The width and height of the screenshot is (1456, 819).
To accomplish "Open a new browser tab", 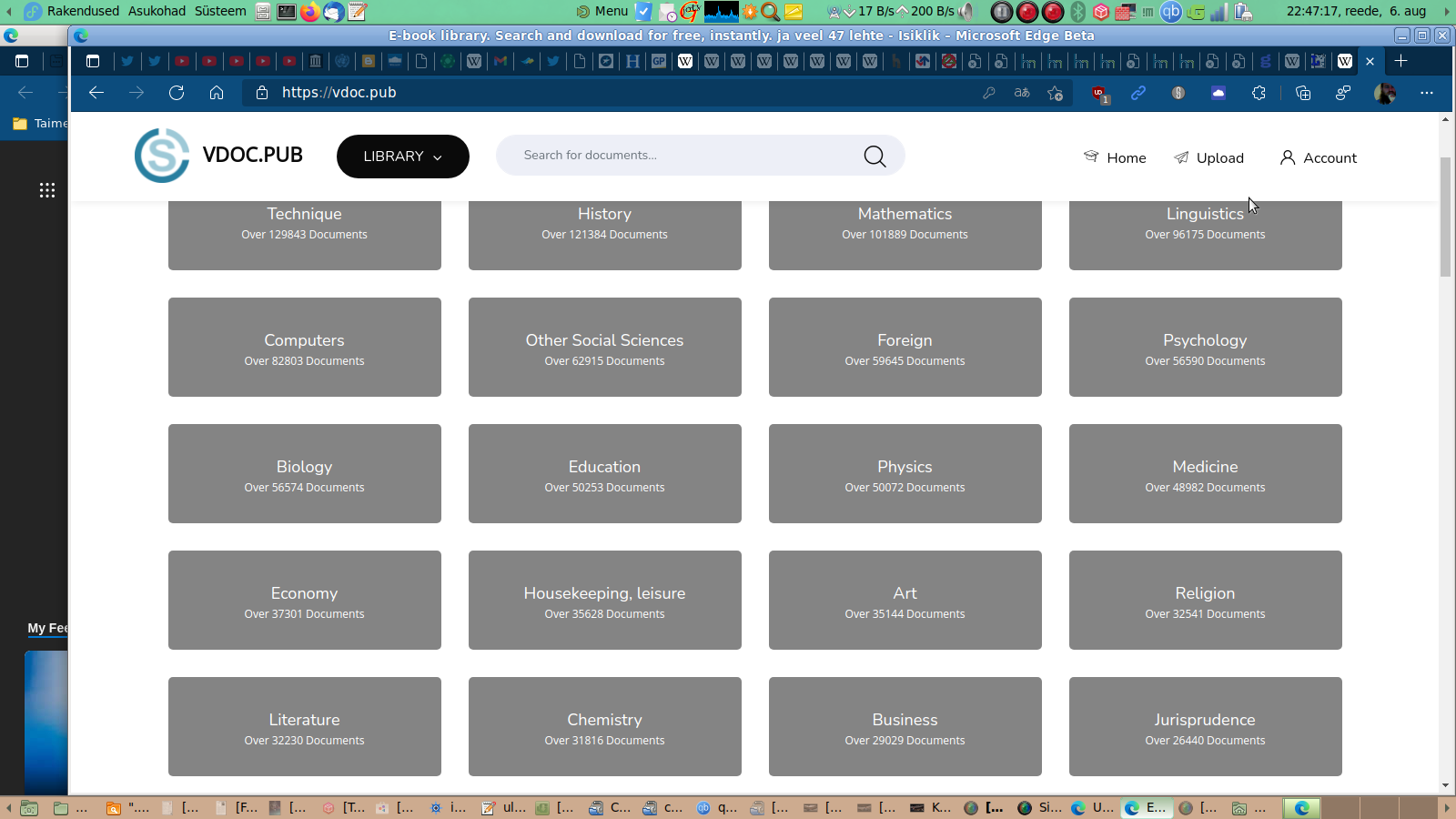I will pos(1401,61).
